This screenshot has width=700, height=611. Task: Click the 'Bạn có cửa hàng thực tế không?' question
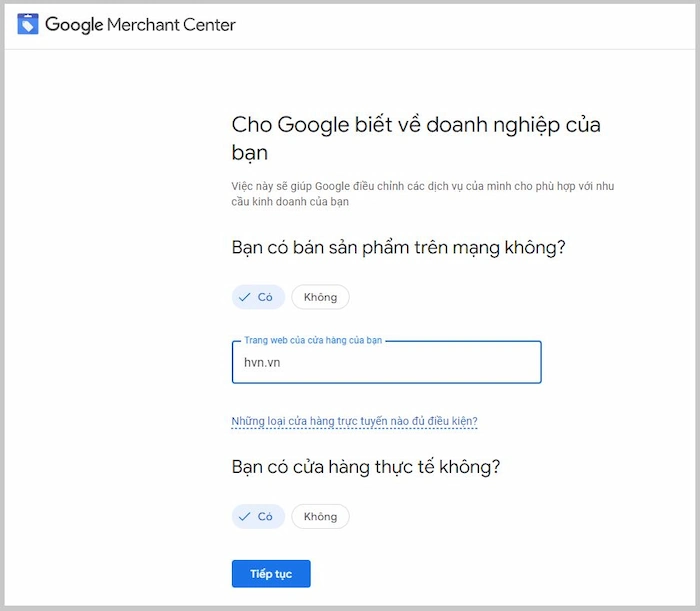[365, 467]
